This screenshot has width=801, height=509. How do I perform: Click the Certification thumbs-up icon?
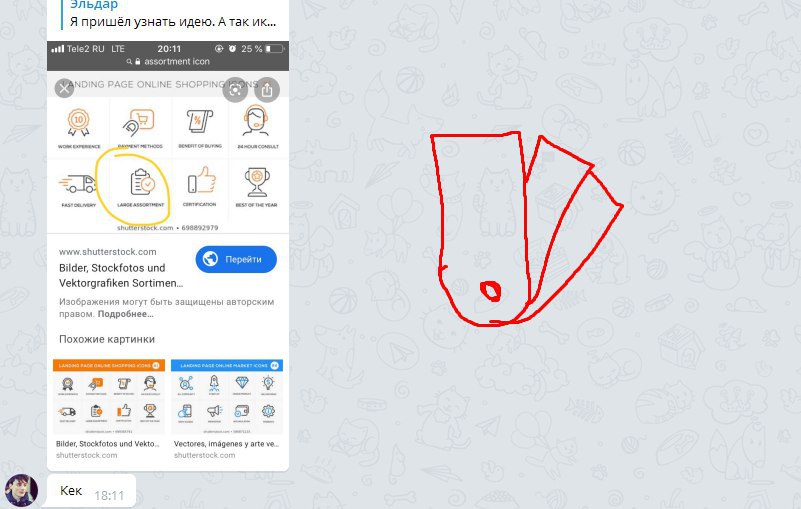coord(201,180)
